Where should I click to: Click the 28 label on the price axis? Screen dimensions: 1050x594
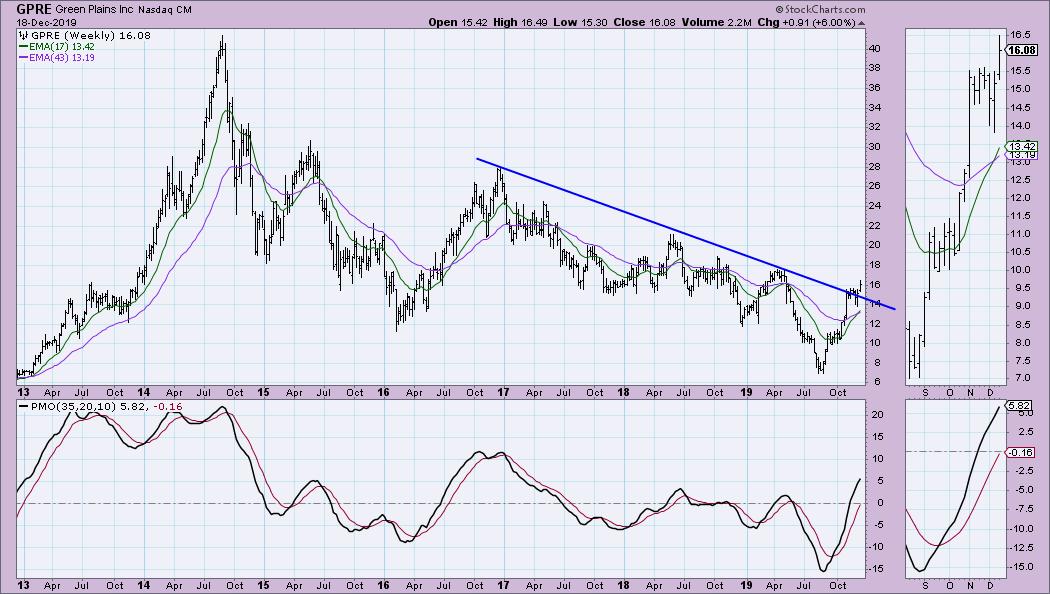click(875, 167)
